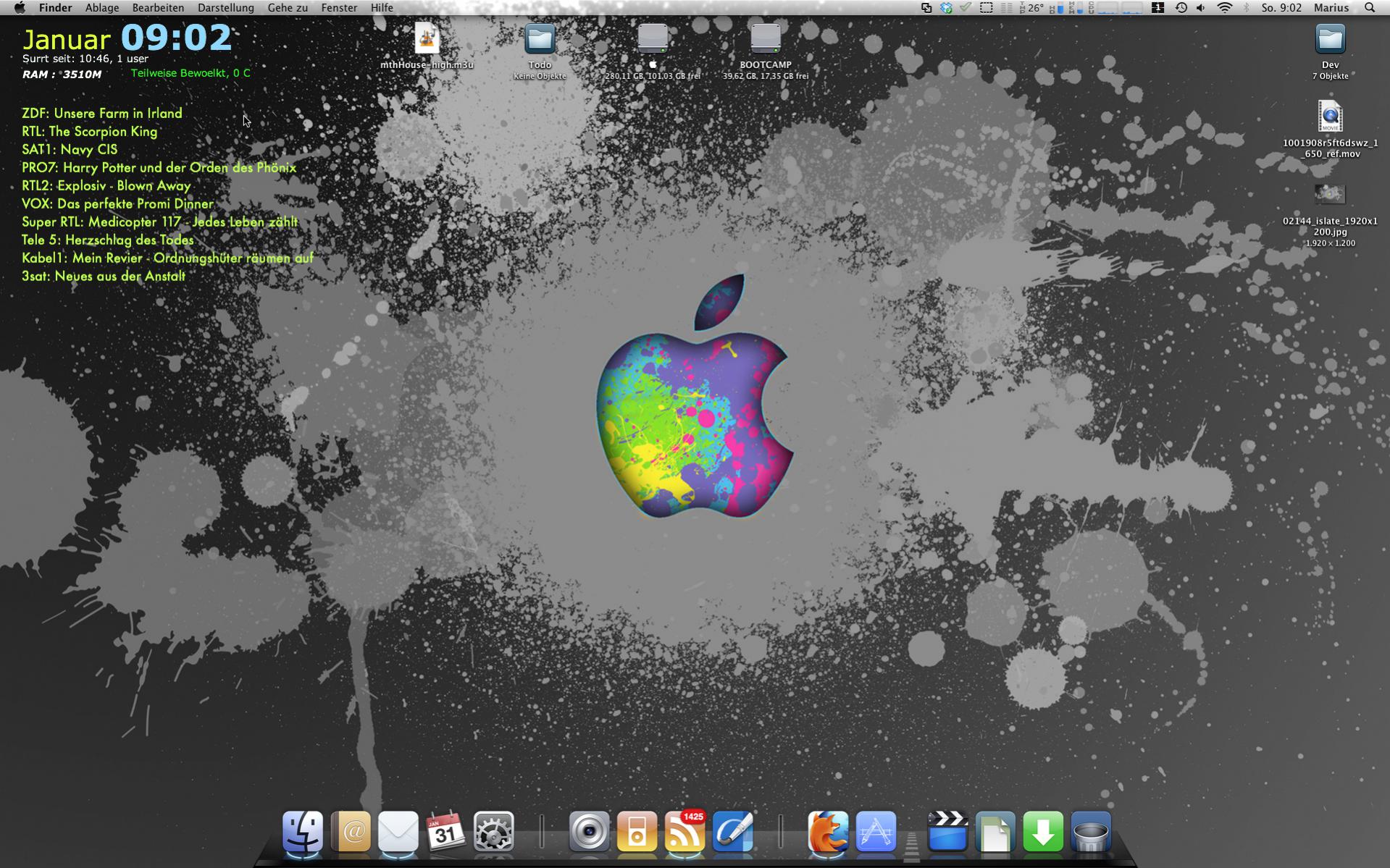1390x868 pixels.
Task: Select the Todo folder on desktop
Action: [540, 38]
